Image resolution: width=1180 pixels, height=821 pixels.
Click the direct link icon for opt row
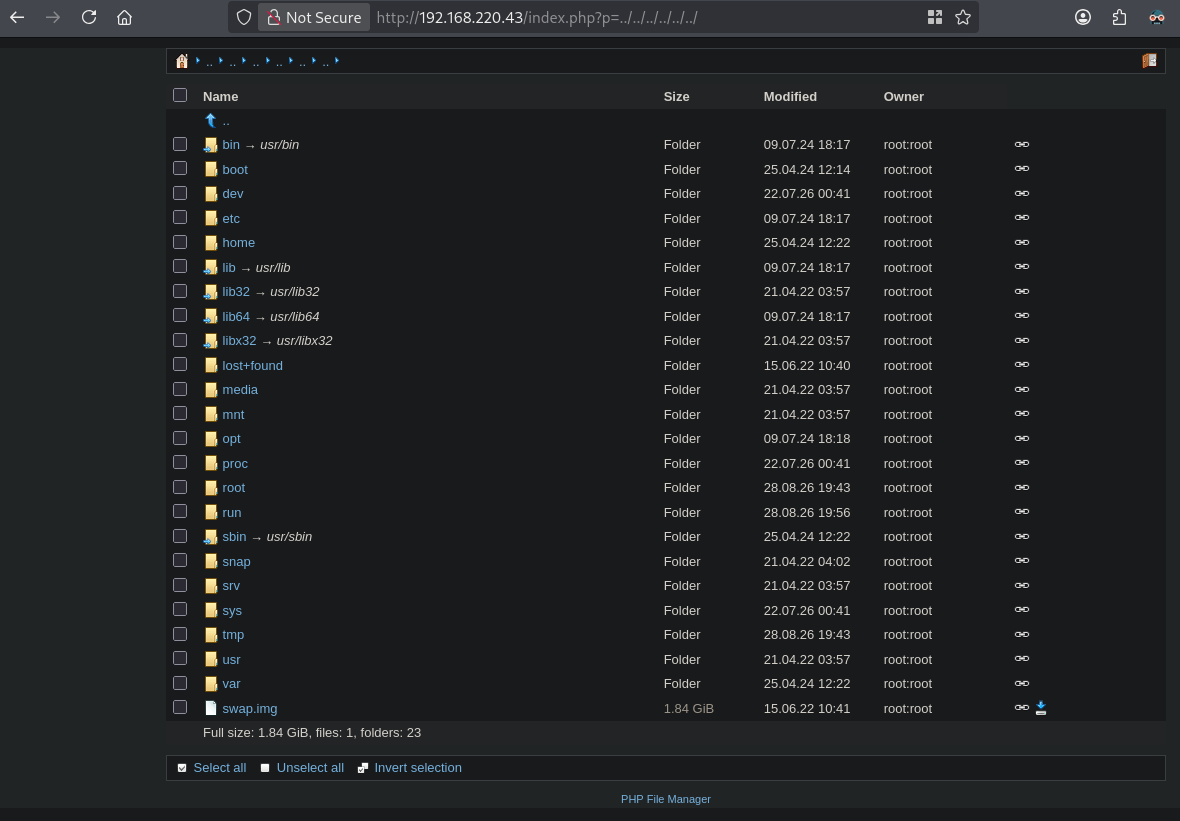(1021, 438)
